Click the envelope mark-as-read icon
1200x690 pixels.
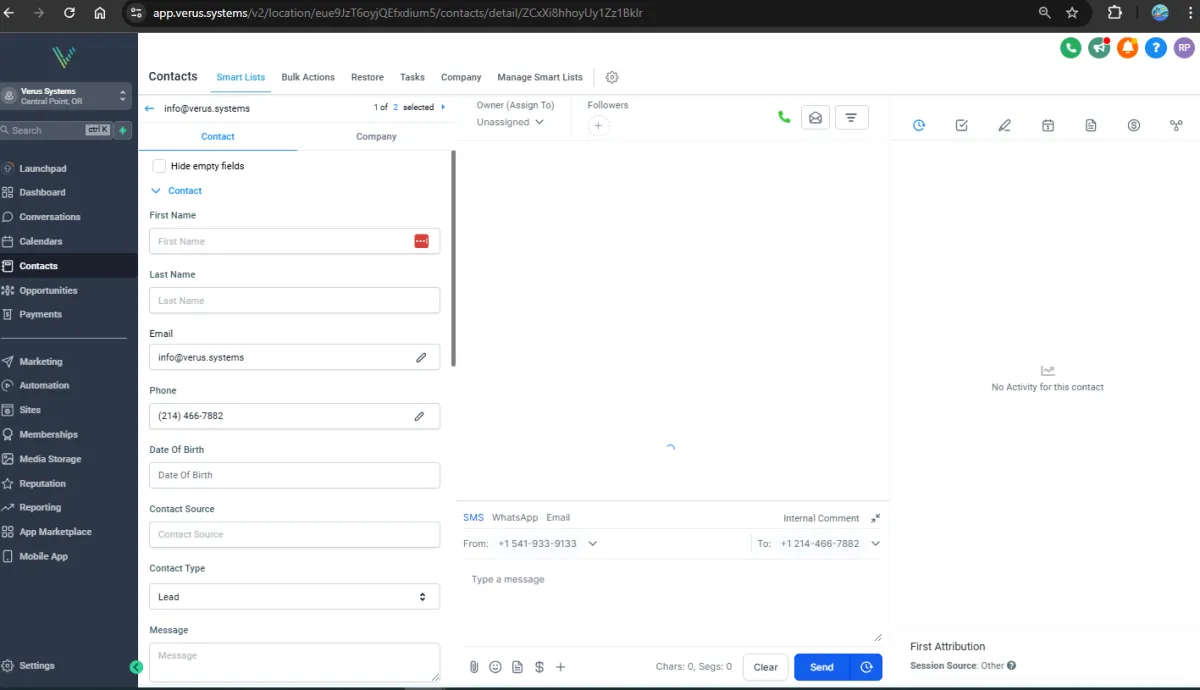point(815,117)
